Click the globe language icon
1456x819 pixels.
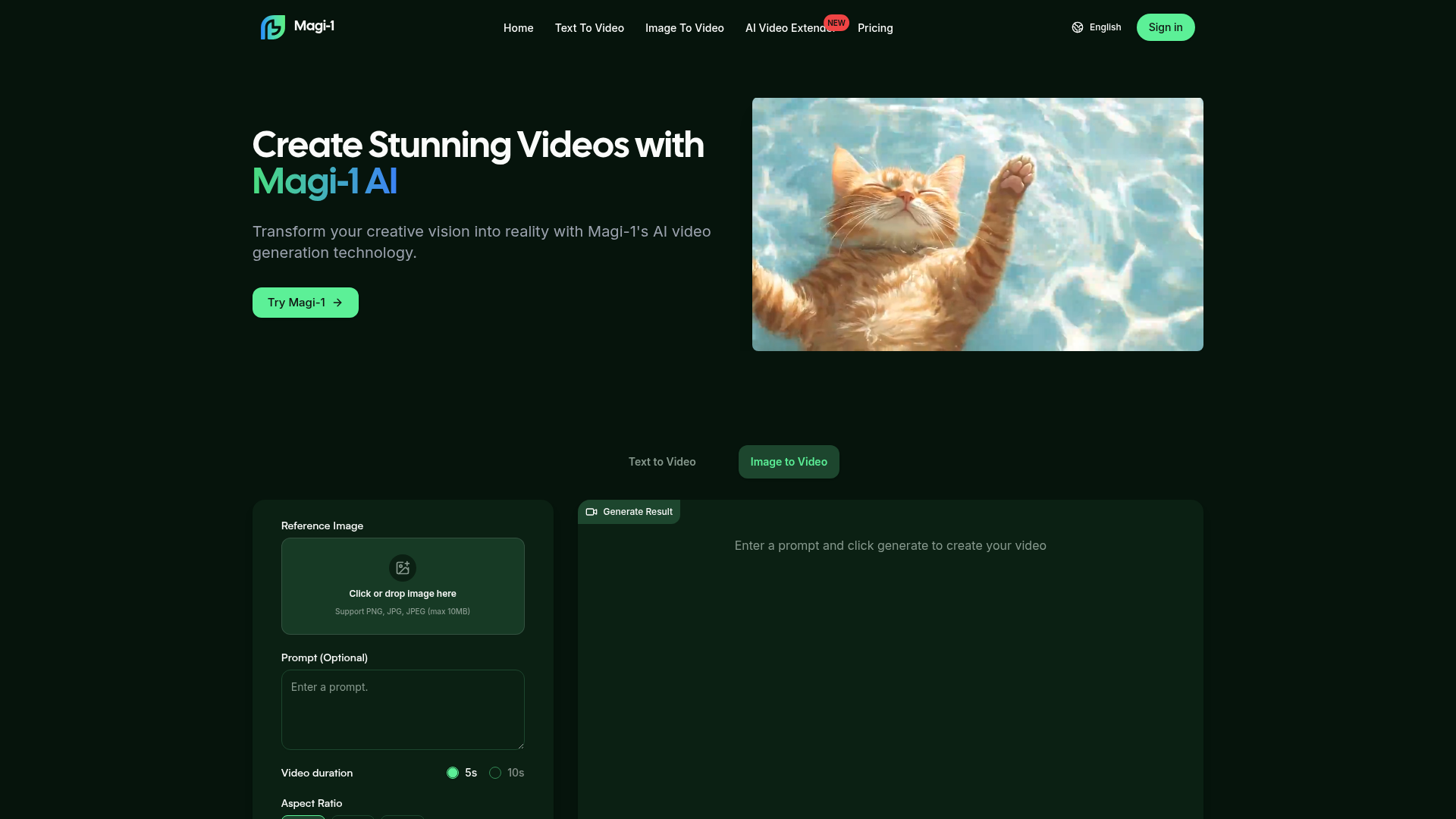1078,27
